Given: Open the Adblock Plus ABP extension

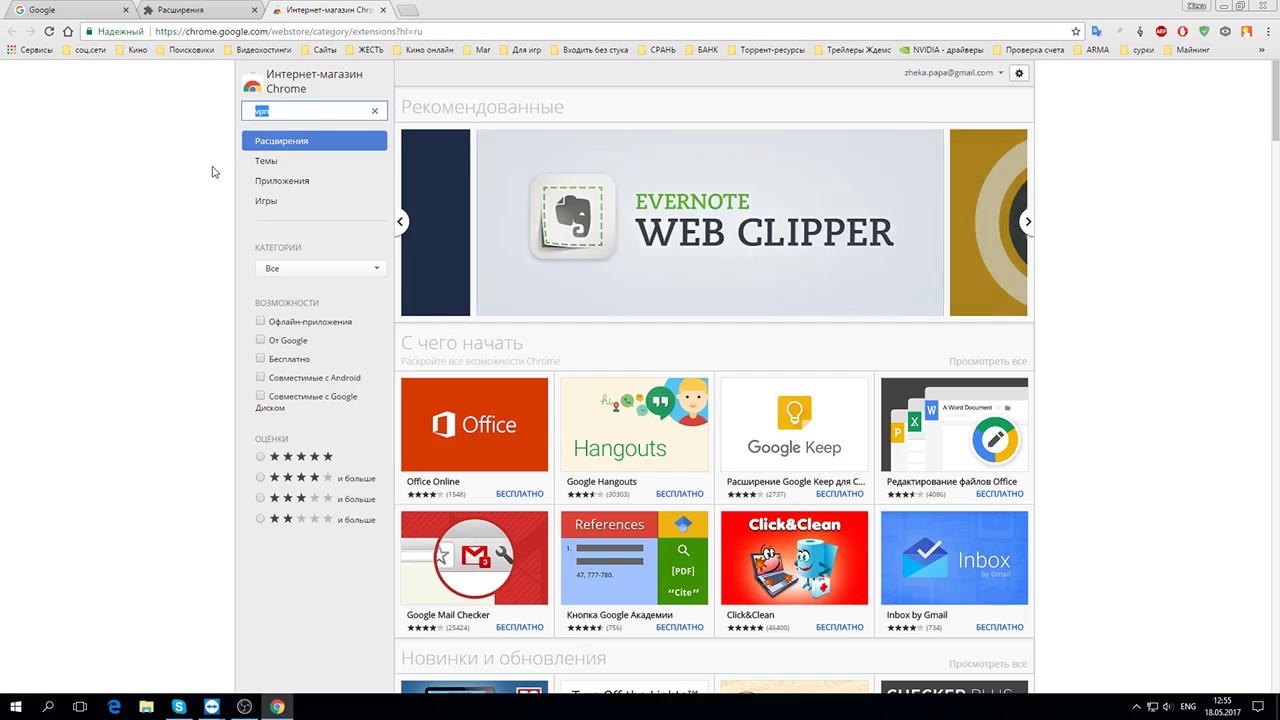Looking at the screenshot, I should point(1161,31).
